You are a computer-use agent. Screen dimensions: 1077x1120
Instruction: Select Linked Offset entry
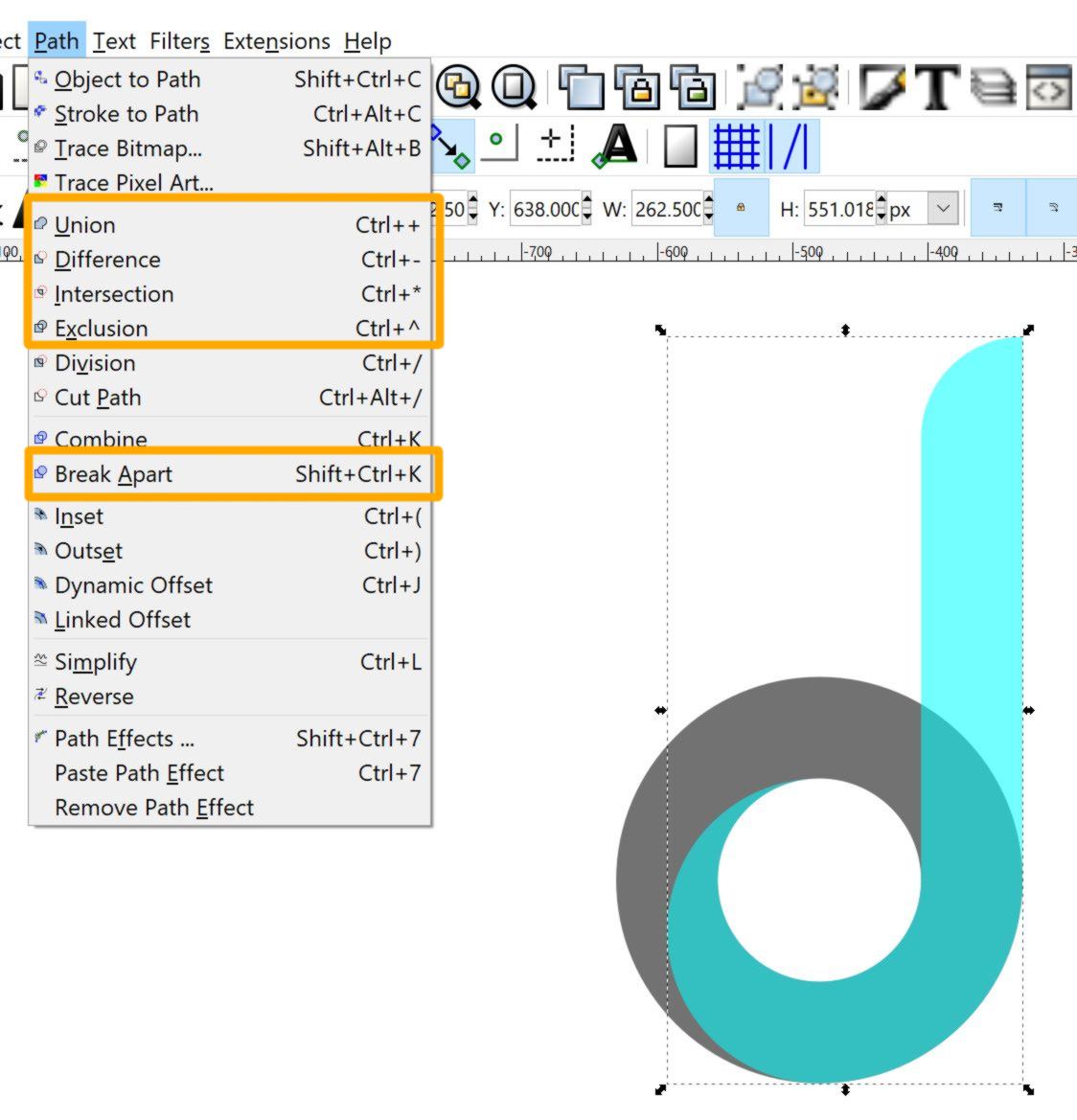pos(229,619)
